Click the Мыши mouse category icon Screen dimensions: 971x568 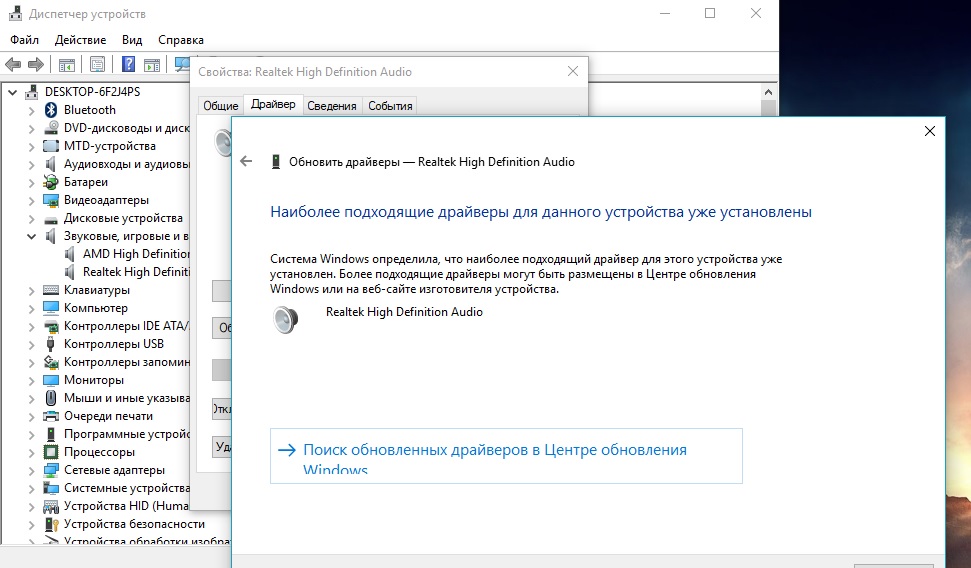point(51,398)
